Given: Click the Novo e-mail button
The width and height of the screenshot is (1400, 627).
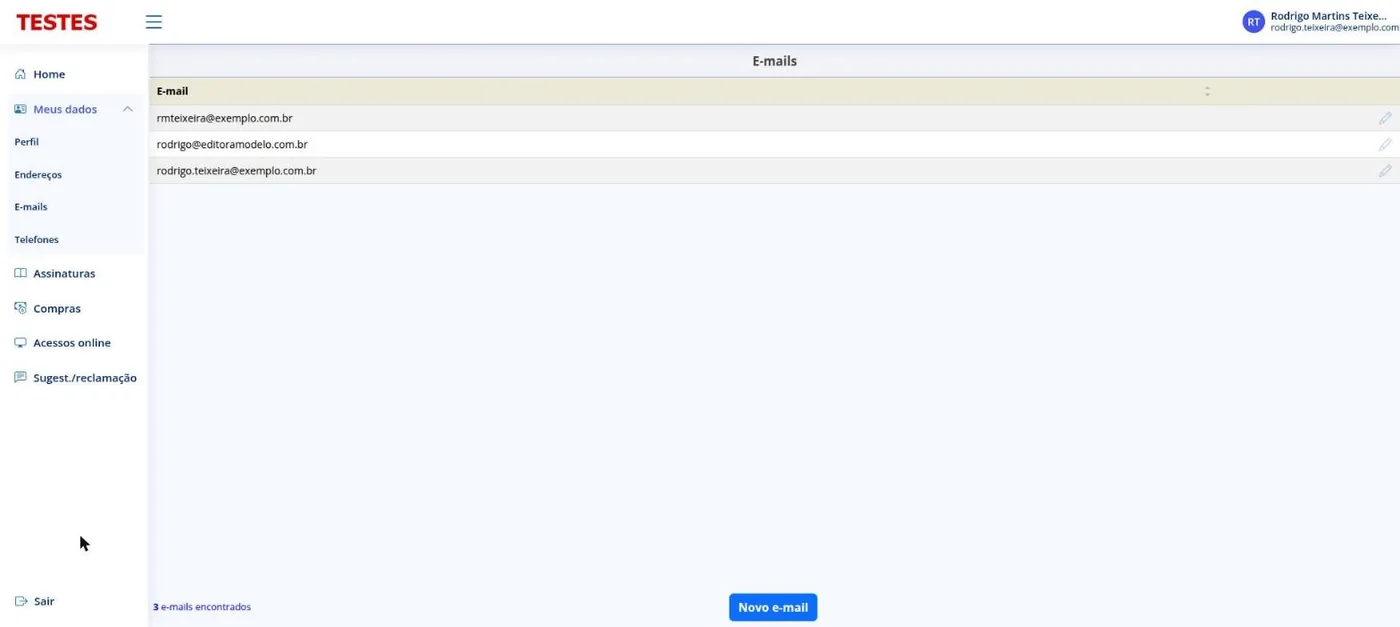Looking at the screenshot, I should [773, 607].
